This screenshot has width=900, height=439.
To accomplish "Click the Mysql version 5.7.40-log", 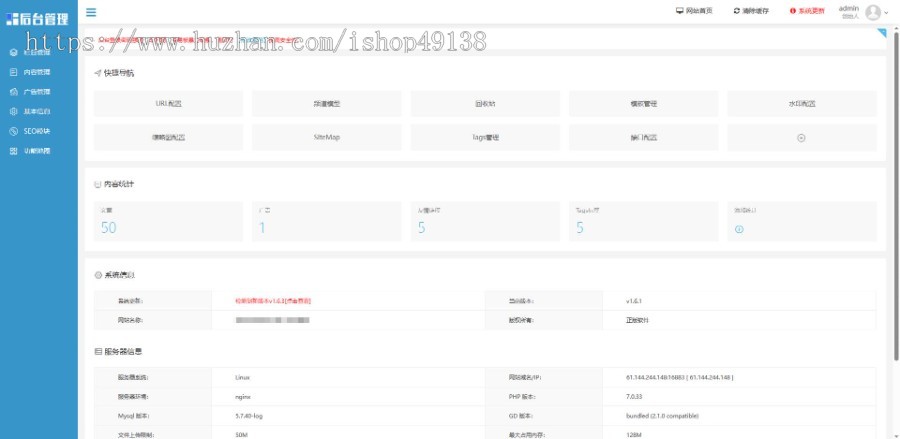I will 249,416.
